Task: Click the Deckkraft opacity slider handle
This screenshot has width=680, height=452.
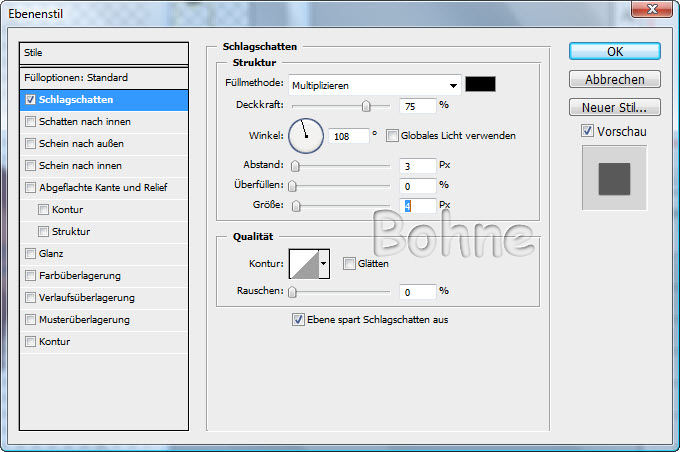Action: [366, 105]
